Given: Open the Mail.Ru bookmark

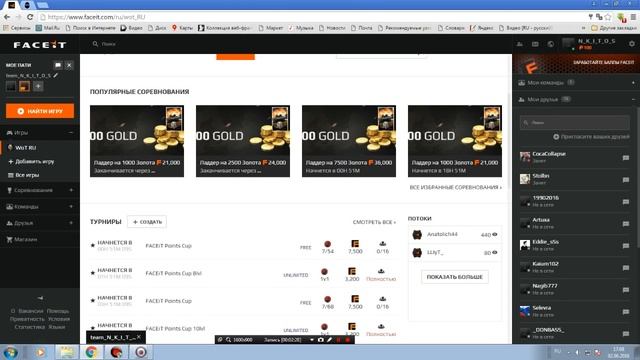Looking at the screenshot, I should [48, 28].
